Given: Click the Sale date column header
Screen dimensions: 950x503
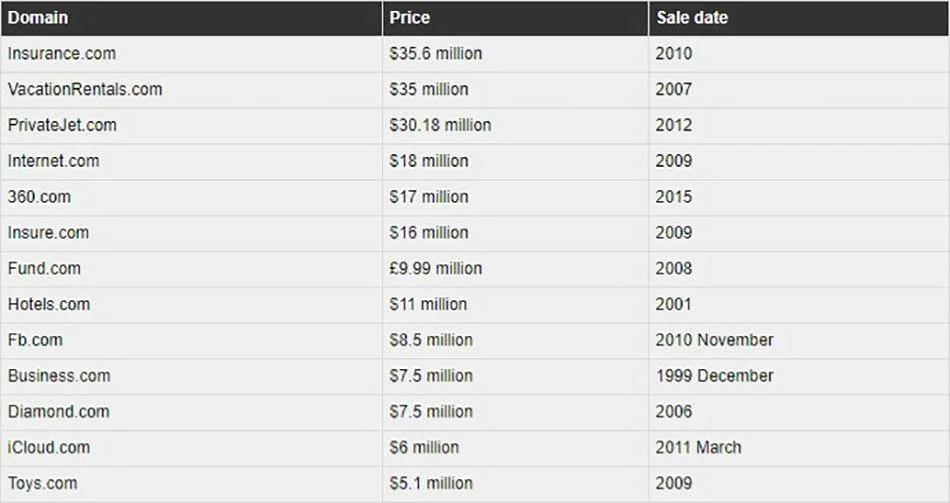Looking at the screenshot, I should coord(692,18).
